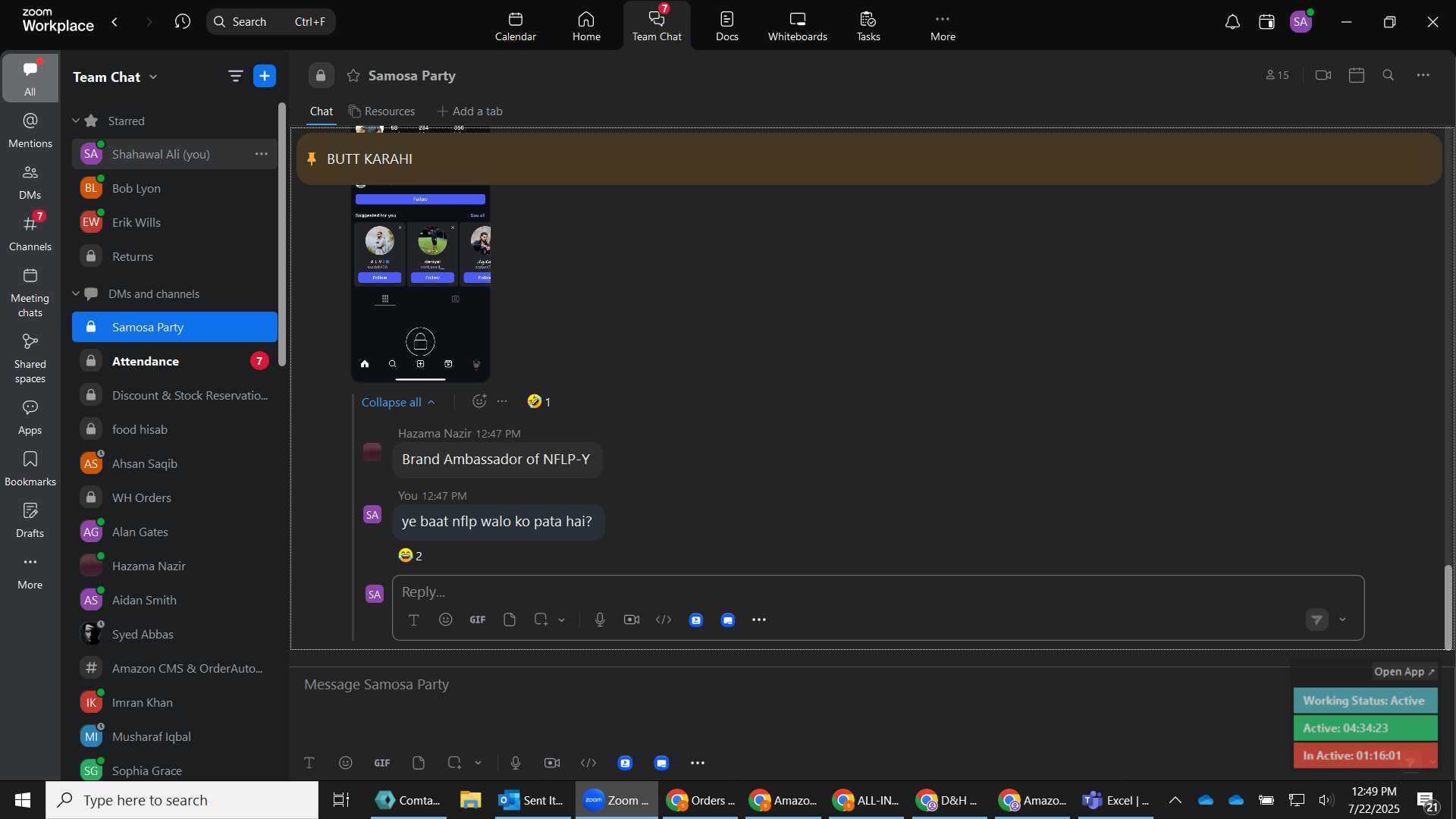
Task: Click the laughing emoji reaction with 2
Action: tap(410, 556)
